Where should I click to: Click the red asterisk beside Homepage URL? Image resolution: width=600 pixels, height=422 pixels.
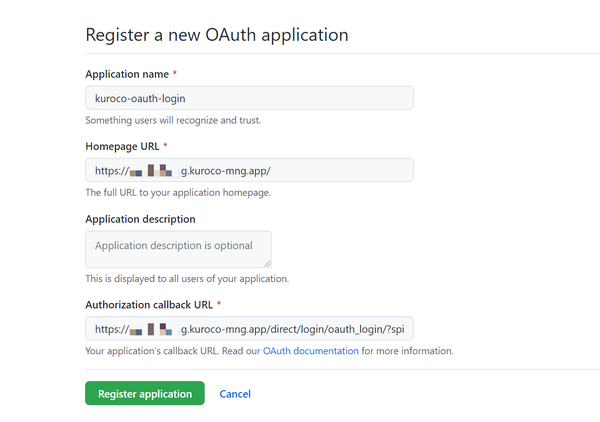tap(165, 145)
